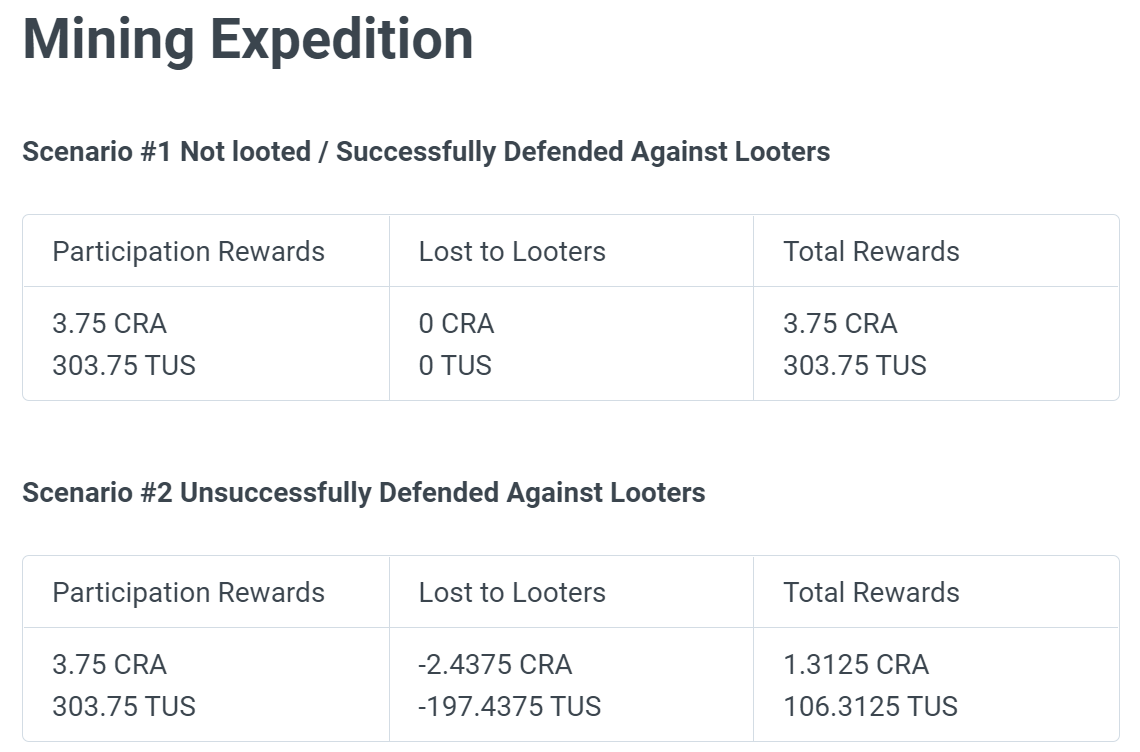Click Lost to Looters header in second table
The image size is (1140, 752).
pos(512,593)
